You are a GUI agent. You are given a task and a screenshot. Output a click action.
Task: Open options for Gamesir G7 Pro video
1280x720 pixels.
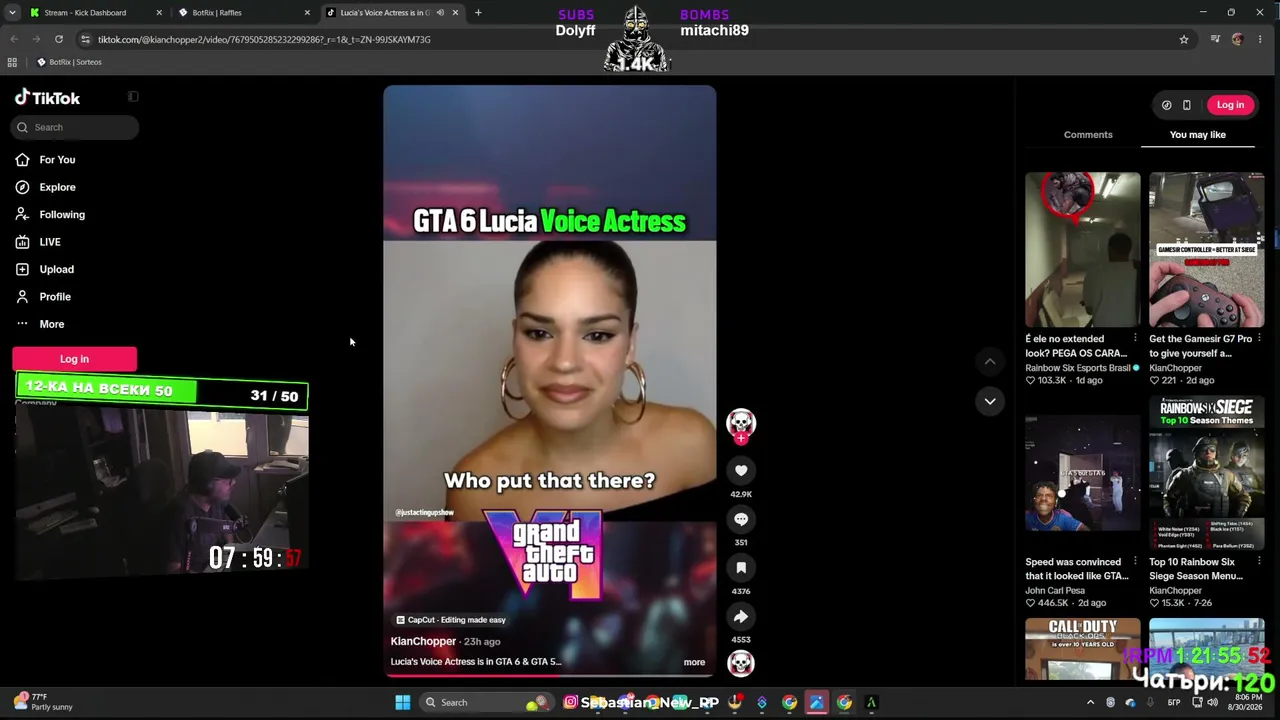(1259, 339)
